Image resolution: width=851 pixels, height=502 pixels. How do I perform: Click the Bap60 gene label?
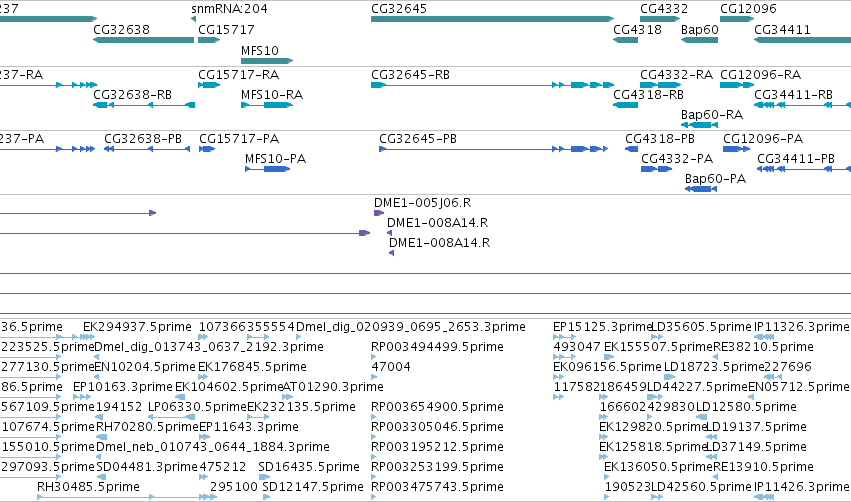click(700, 29)
